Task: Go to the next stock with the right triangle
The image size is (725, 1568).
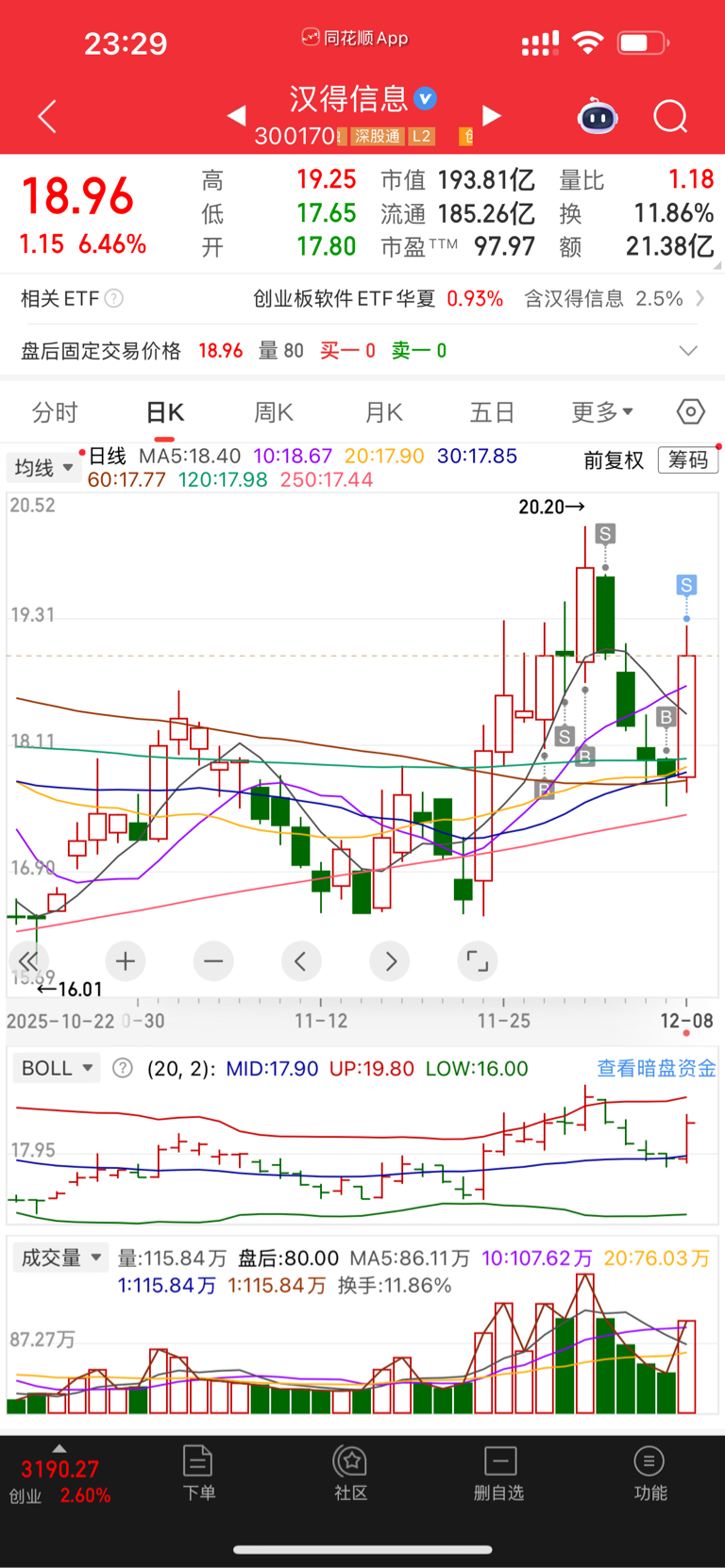Action: tap(491, 115)
